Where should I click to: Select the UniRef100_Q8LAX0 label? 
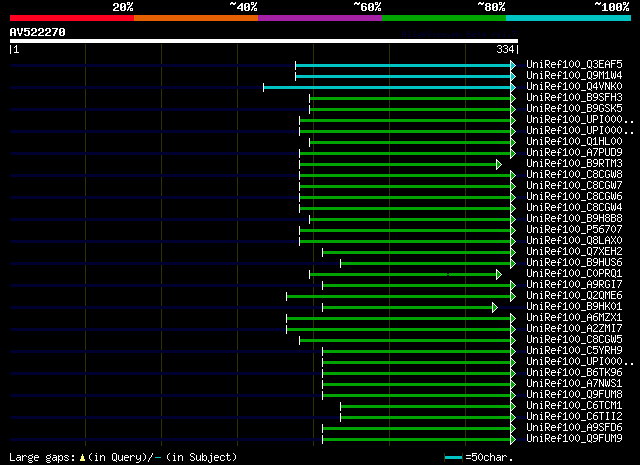click(x=574, y=241)
